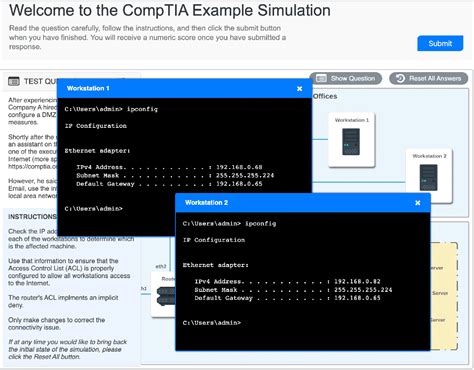Click the Test Question panel icon
Viewport: 474px width, 370px height.
(14, 81)
